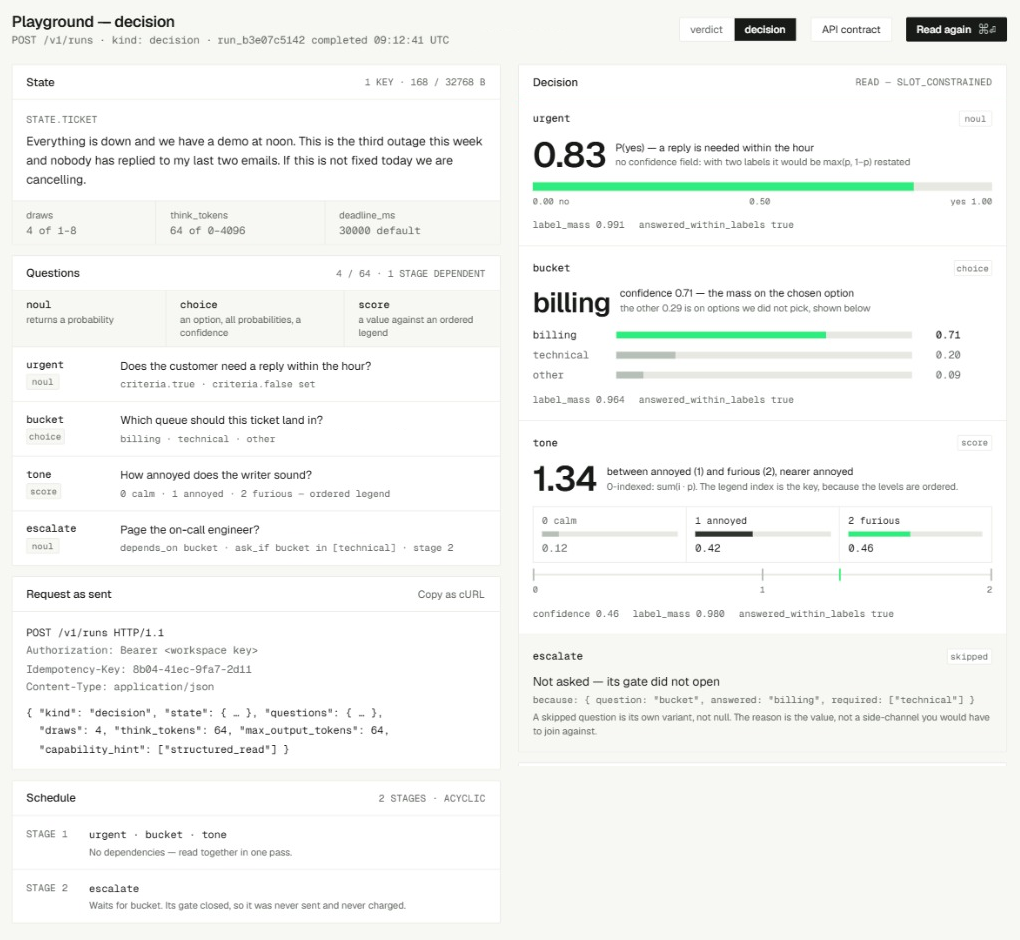This screenshot has width=1020, height=940.
Task: Click the choice type column header
Action: 255,318
